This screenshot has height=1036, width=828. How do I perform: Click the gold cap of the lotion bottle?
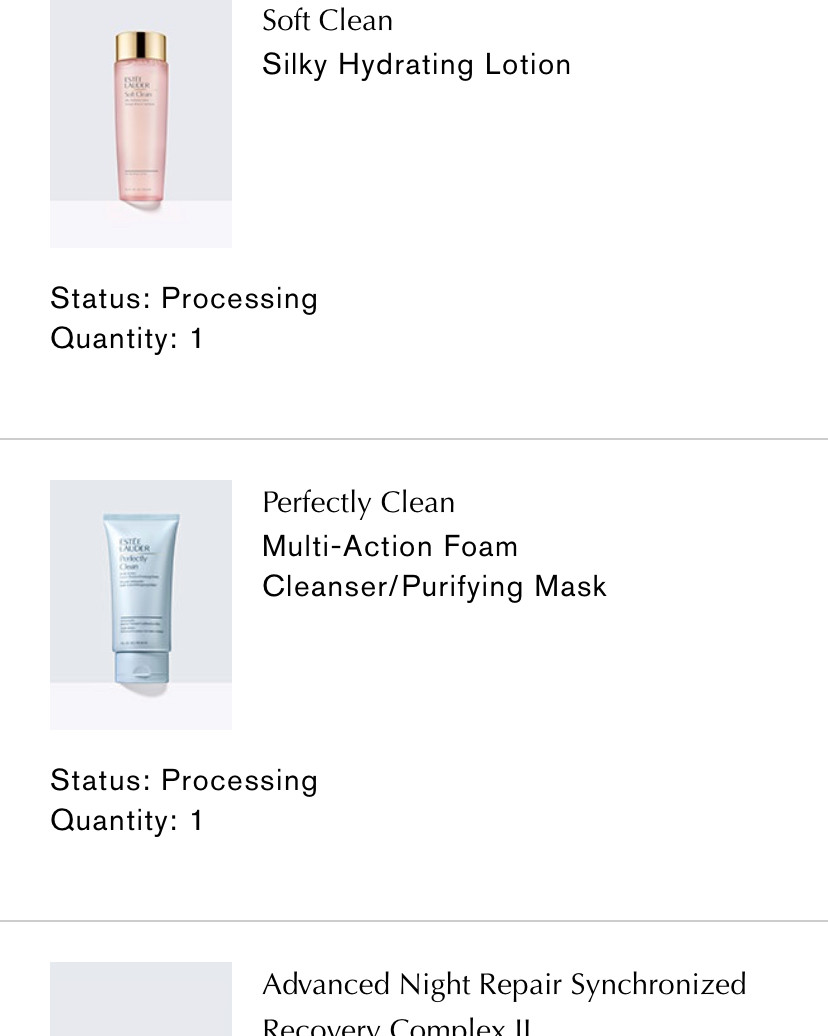coord(141,47)
